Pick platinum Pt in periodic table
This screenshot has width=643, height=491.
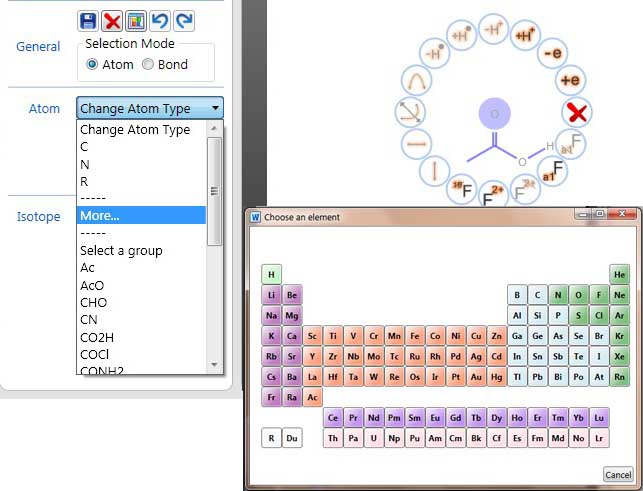point(456,377)
